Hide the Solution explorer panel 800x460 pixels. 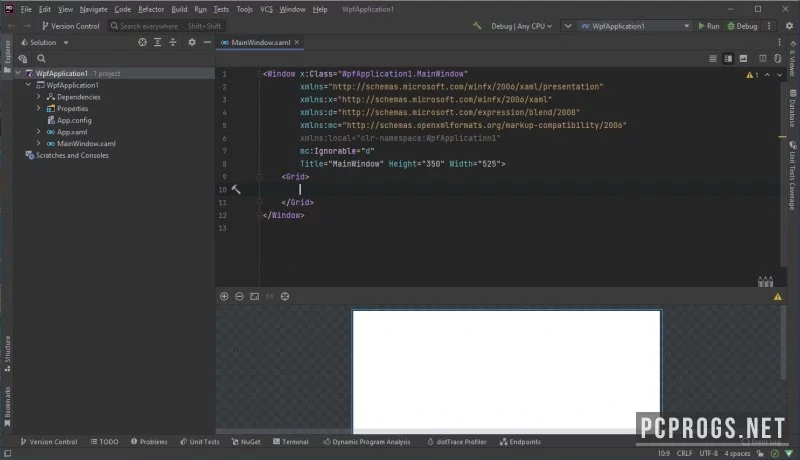point(207,42)
